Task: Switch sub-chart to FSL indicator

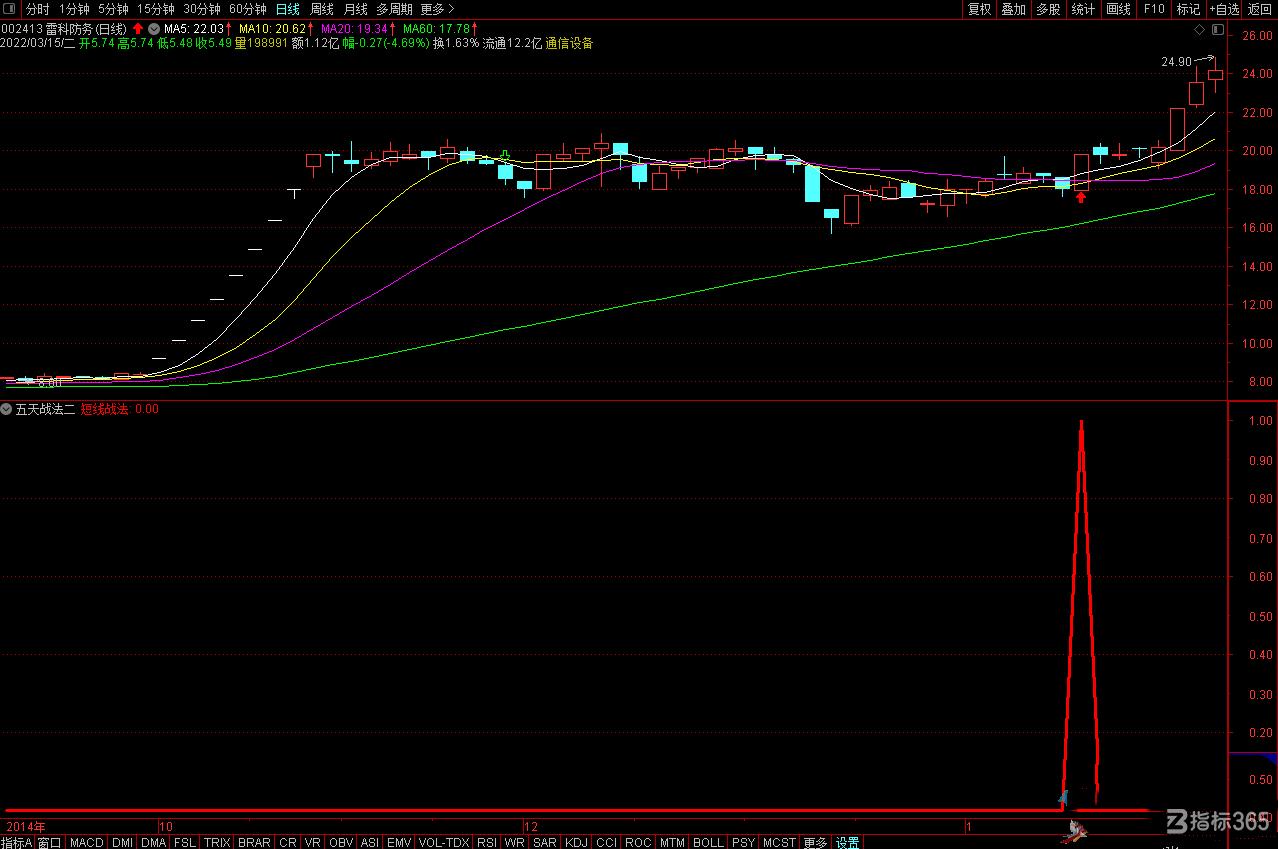Action: point(184,843)
